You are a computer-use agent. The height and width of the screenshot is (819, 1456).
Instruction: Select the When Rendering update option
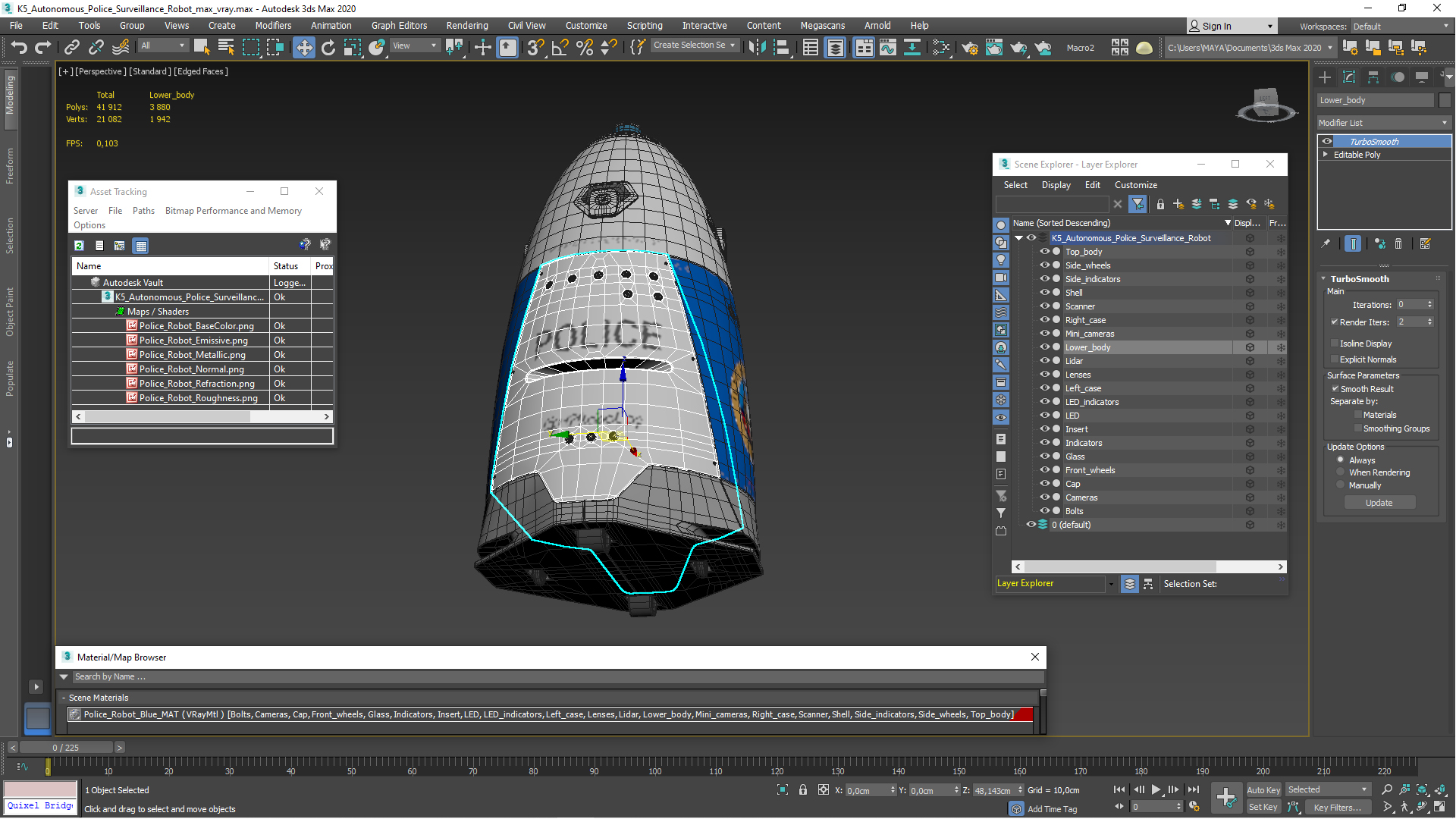pyautogui.click(x=1341, y=472)
